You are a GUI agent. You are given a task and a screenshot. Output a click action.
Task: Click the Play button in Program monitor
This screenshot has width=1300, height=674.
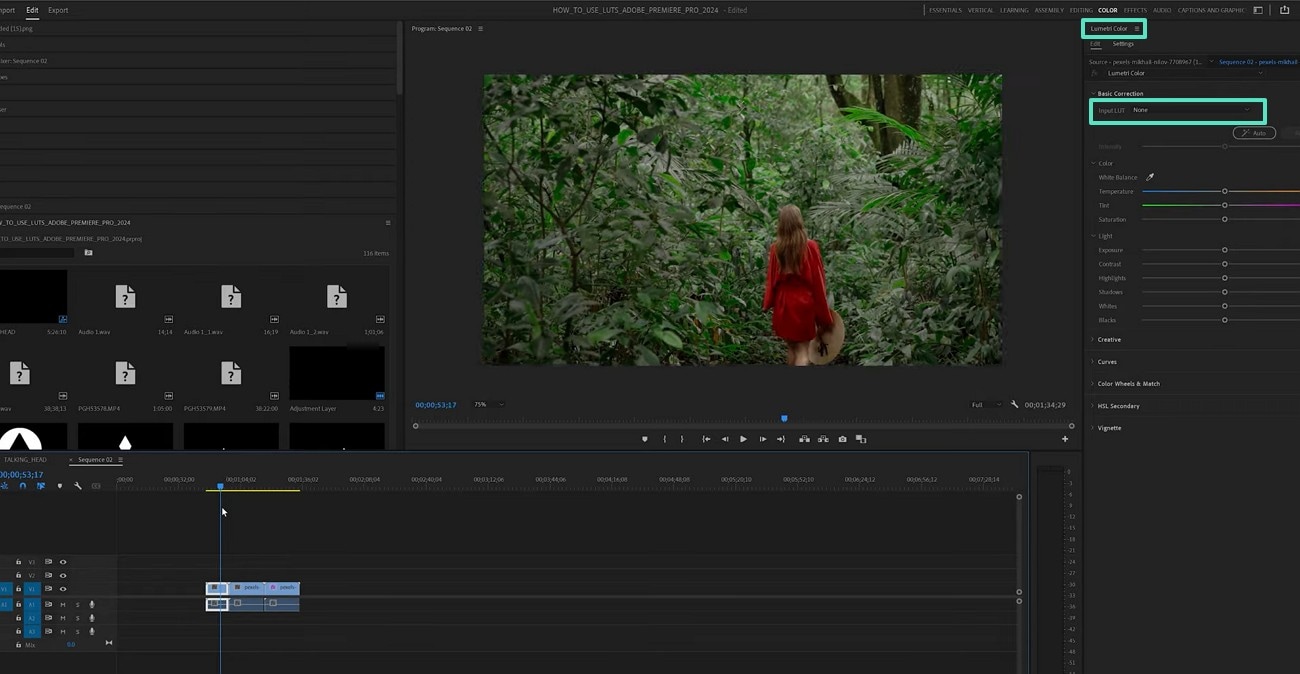pyautogui.click(x=743, y=439)
